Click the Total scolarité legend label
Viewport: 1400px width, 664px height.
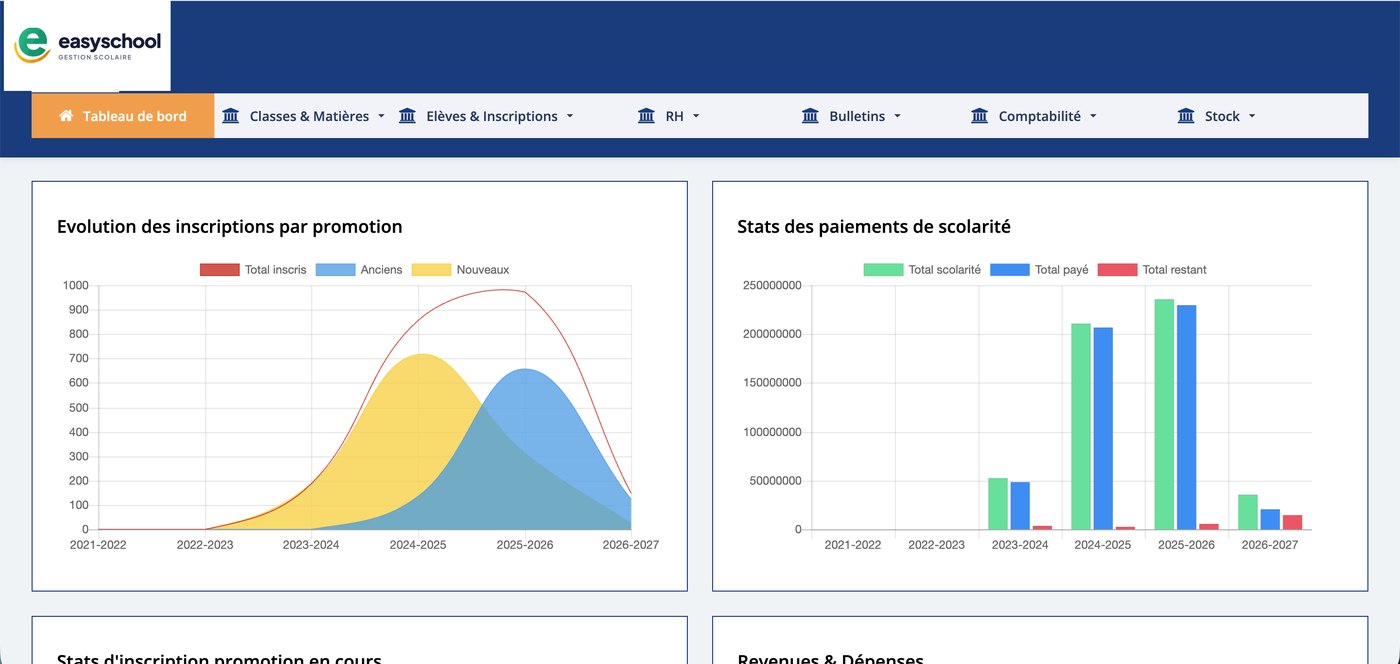pos(944,270)
